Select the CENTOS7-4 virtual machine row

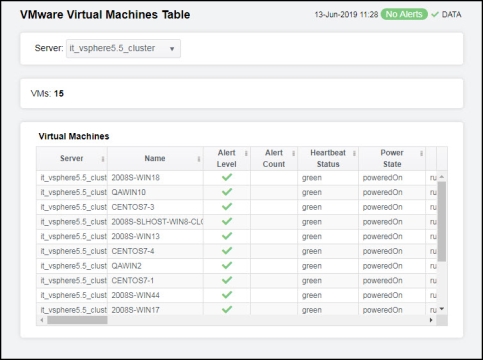click(236, 251)
